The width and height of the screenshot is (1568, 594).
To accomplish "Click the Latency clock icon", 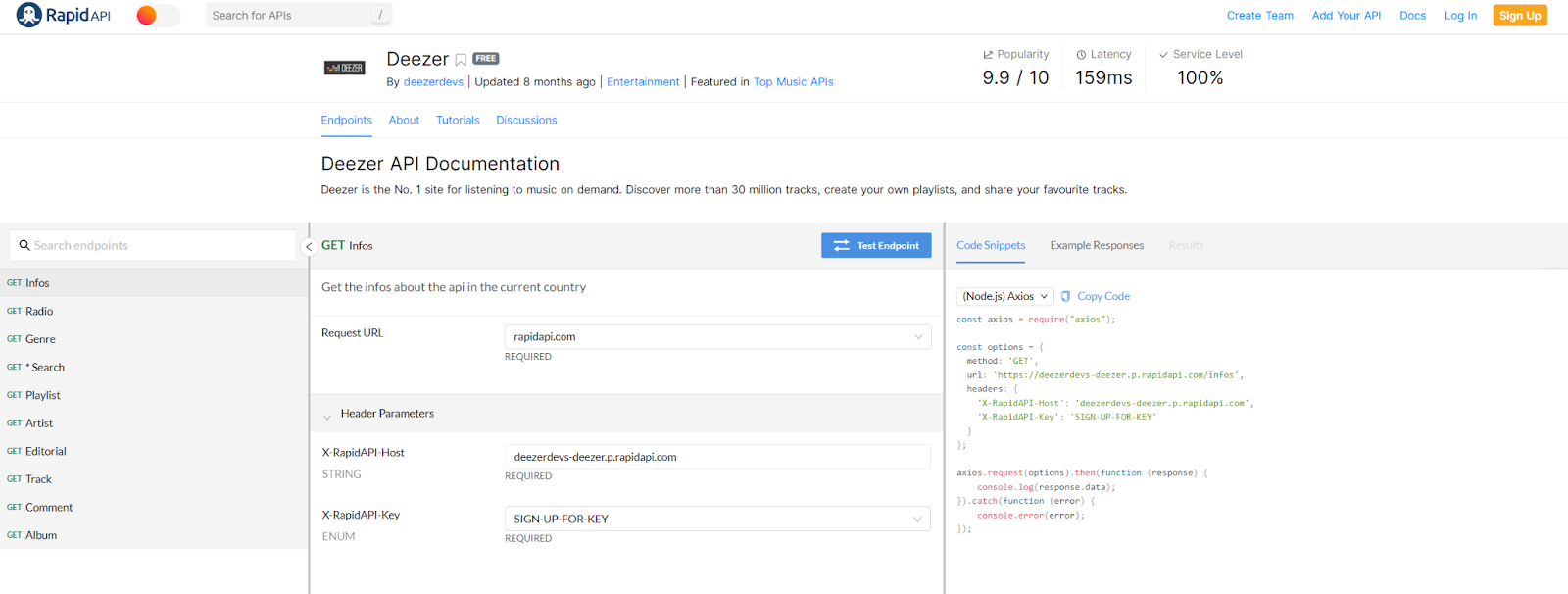I will point(1081,55).
